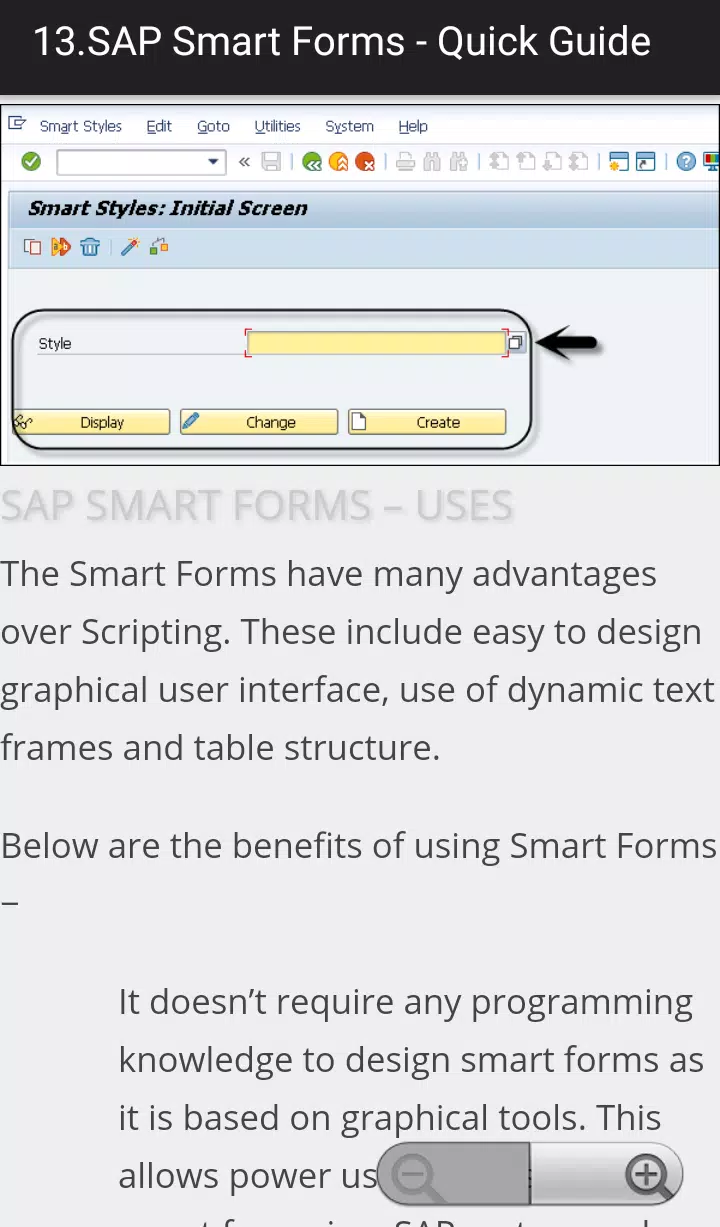The height and width of the screenshot is (1227, 720).
Task: Open the Goto menu
Action: coord(213,126)
